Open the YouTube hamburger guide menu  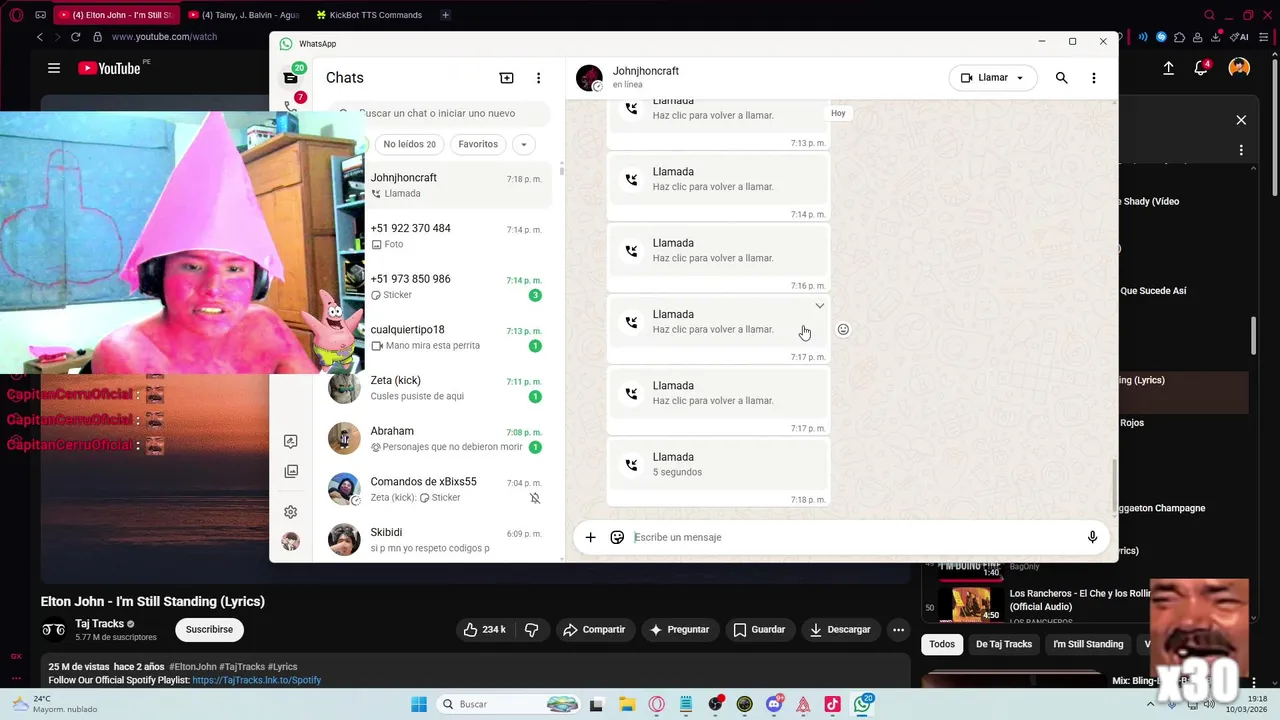tap(54, 68)
